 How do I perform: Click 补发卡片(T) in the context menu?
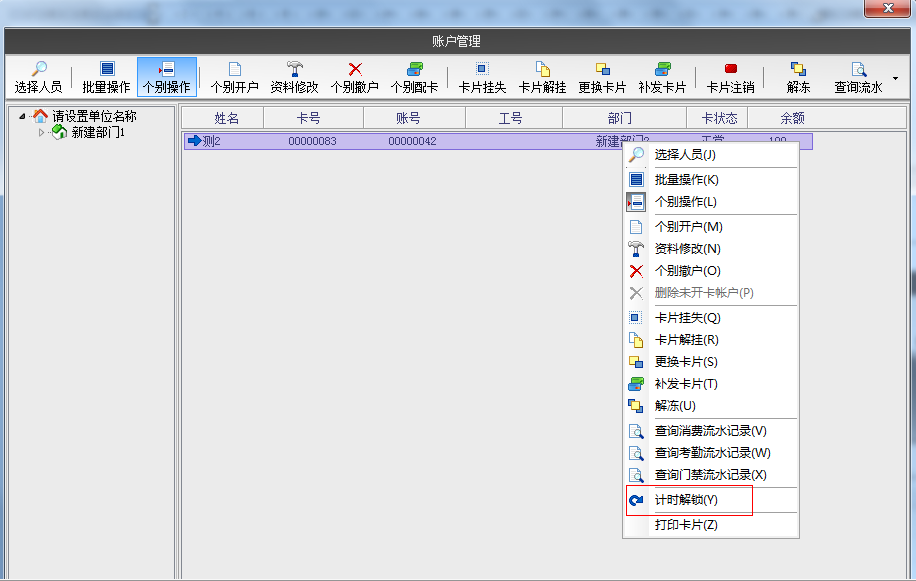pos(686,384)
